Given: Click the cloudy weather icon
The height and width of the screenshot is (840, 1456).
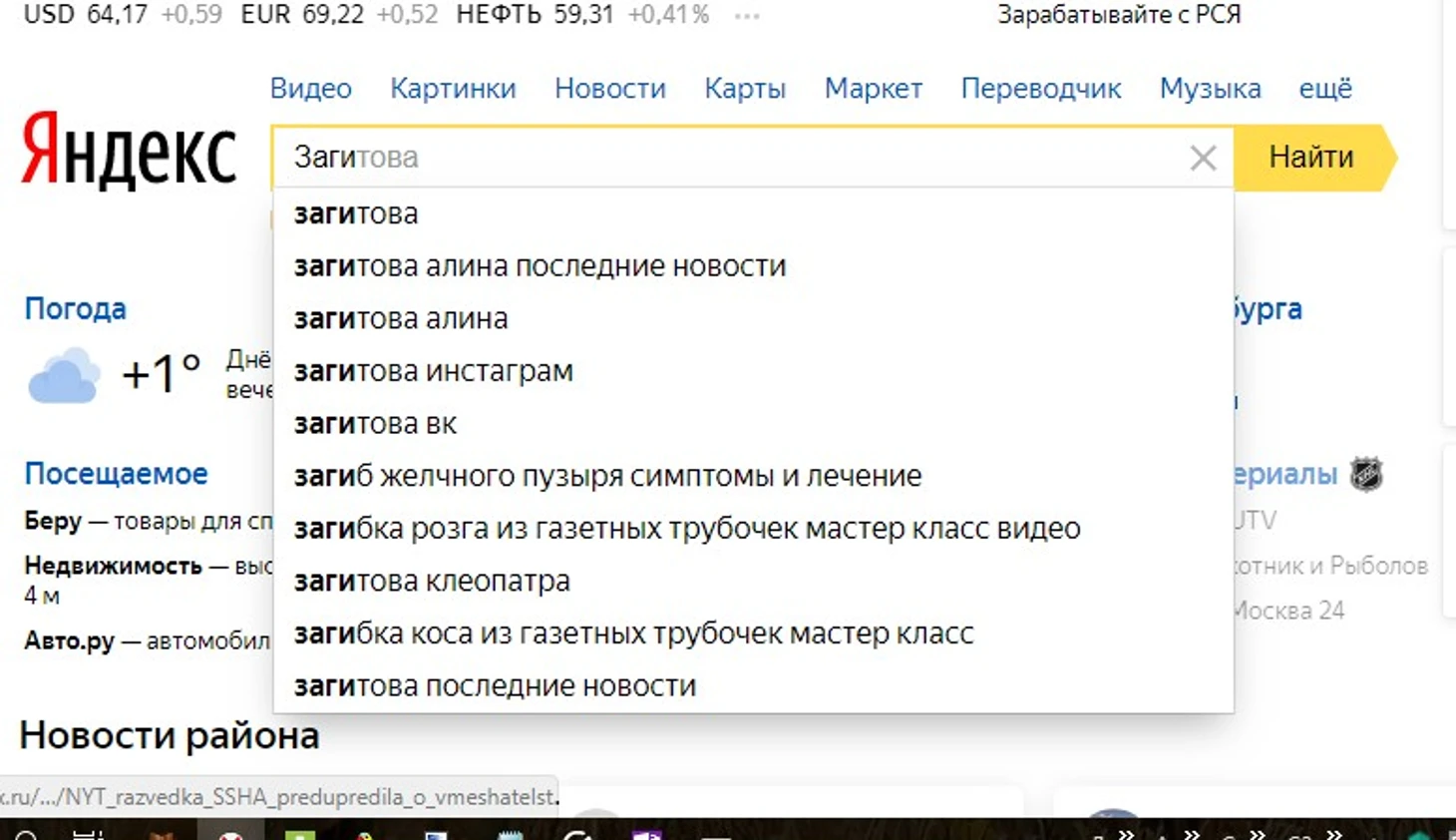Looking at the screenshot, I should click(x=64, y=376).
